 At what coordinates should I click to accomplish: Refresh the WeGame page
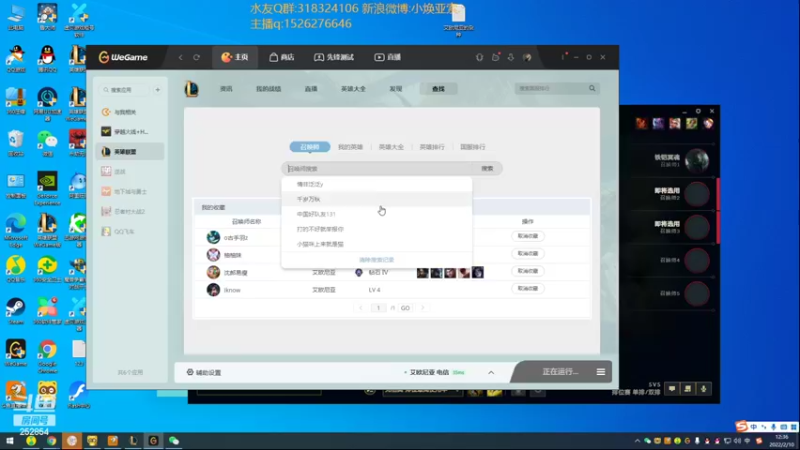[x=196, y=57]
